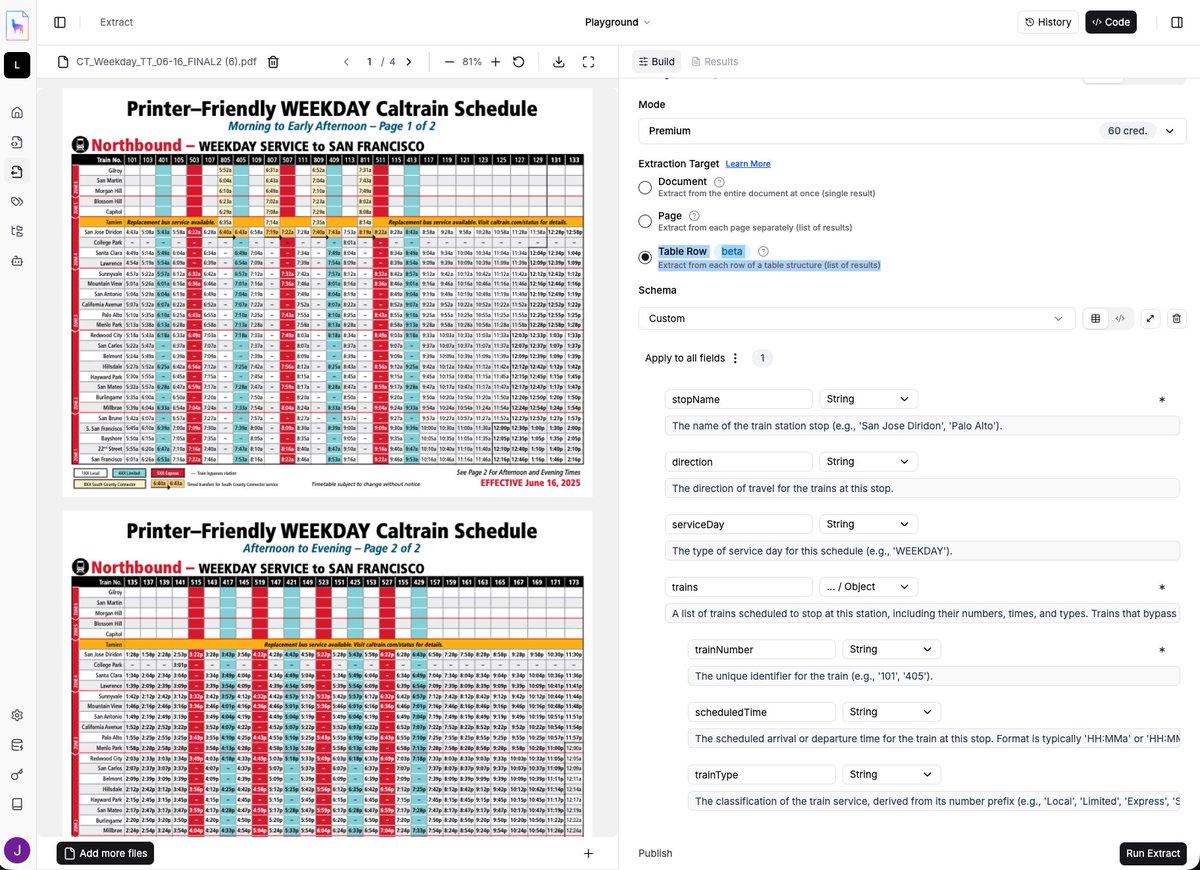Delete the uploaded PDF via trash icon
The width and height of the screenshot is (1200, 870).
[x=273, y=61]
